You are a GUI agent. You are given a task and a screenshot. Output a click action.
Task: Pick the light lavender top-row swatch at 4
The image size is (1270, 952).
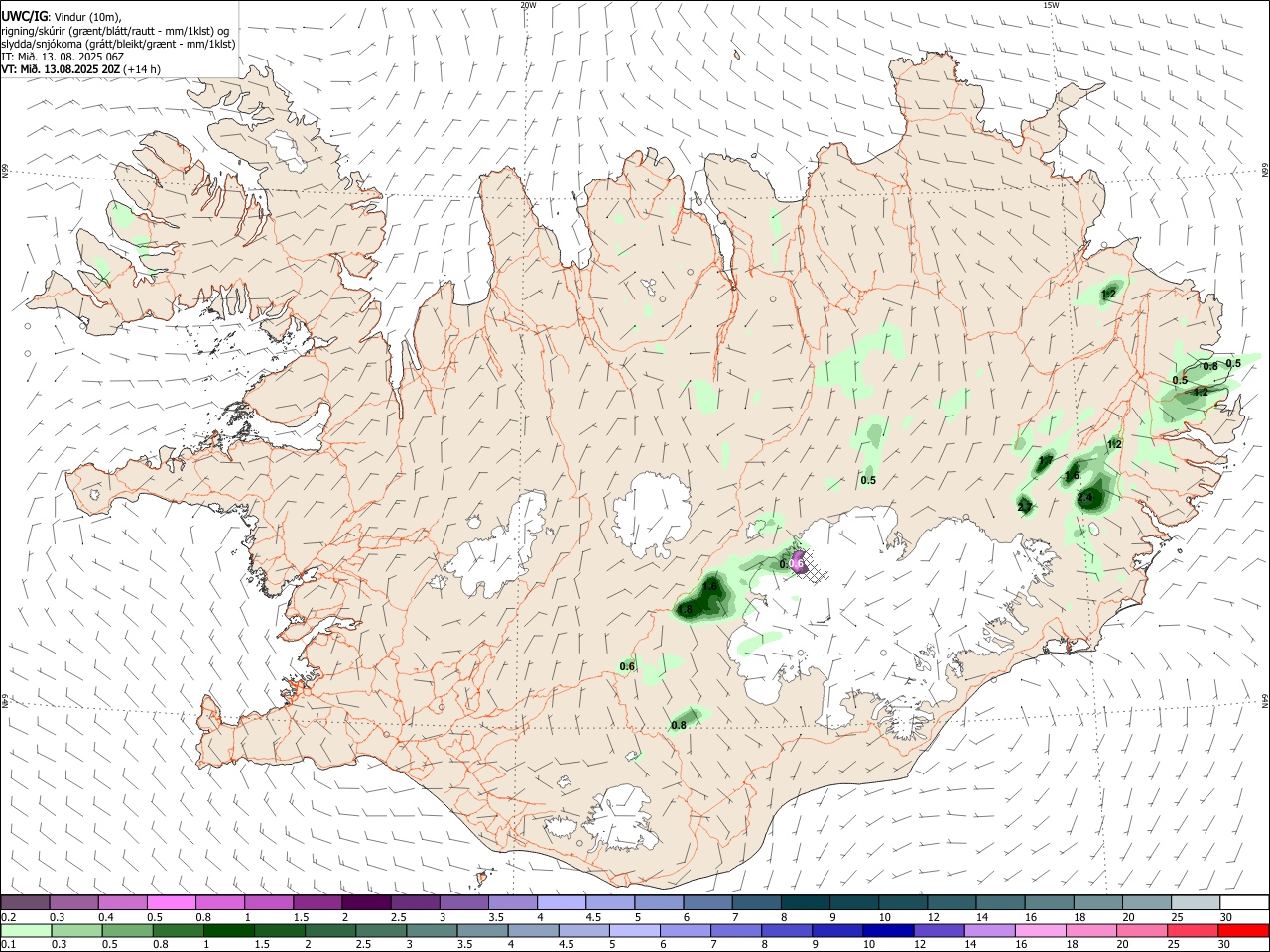click(x=562, y=902)
